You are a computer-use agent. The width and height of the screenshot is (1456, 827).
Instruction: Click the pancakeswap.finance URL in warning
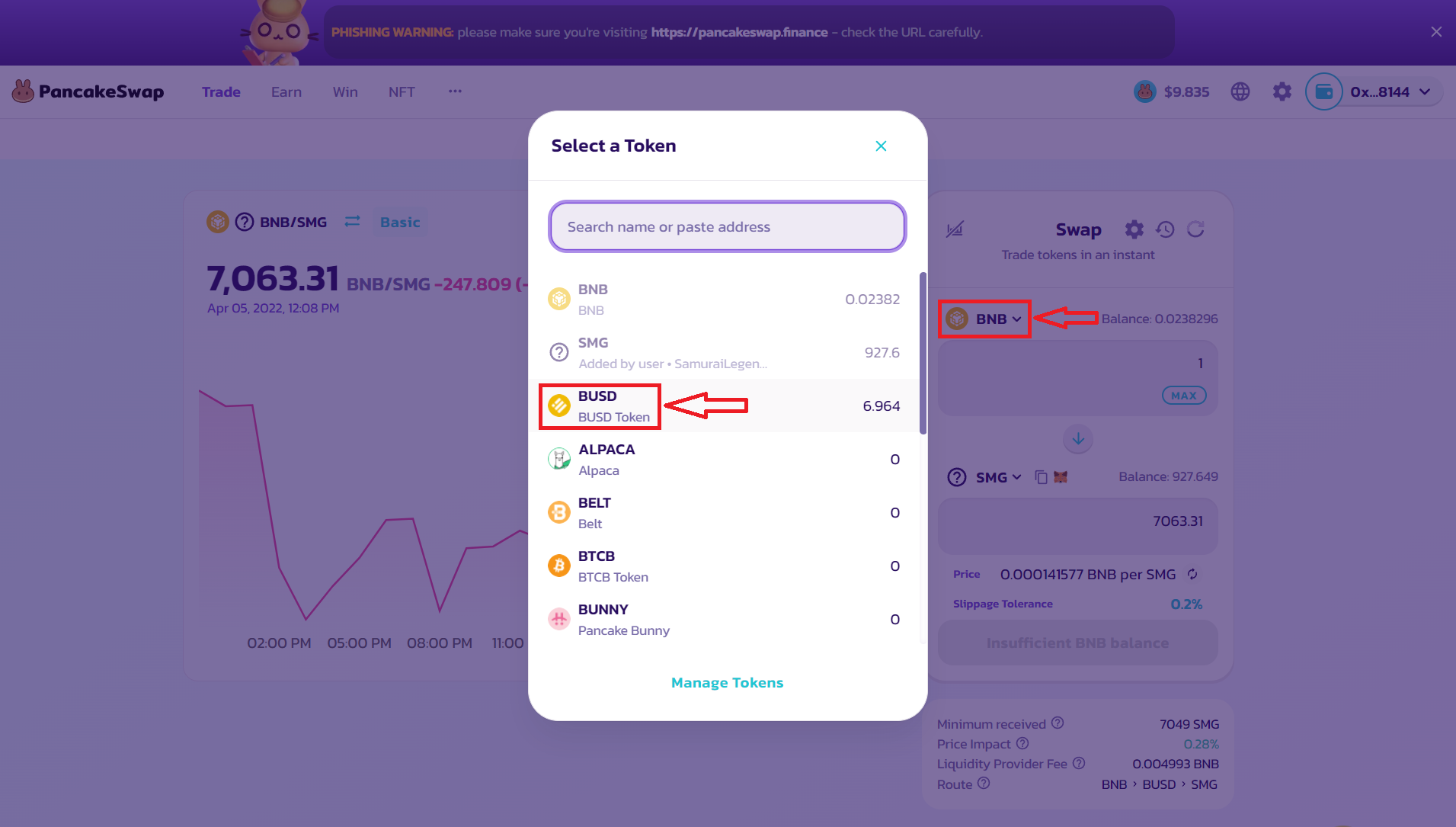[x=739, y=32]
